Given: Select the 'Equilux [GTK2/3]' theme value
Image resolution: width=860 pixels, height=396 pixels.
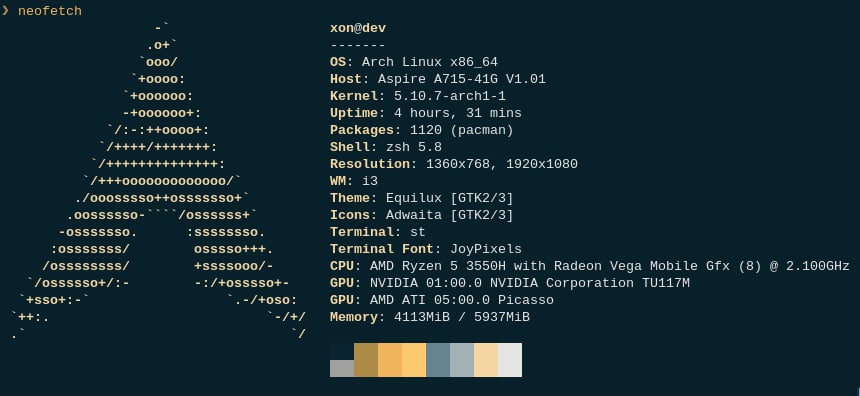Looking at the screenshot, I should coord(450,198).
